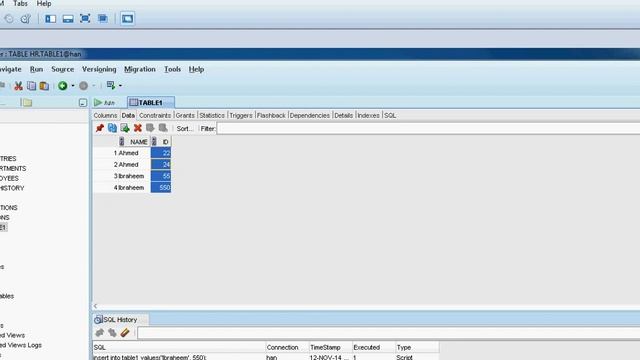The height and width of the screenshot is (360, 640).
Task: Toggle the VM library sidebar view icon
Action: coord(51,18)
